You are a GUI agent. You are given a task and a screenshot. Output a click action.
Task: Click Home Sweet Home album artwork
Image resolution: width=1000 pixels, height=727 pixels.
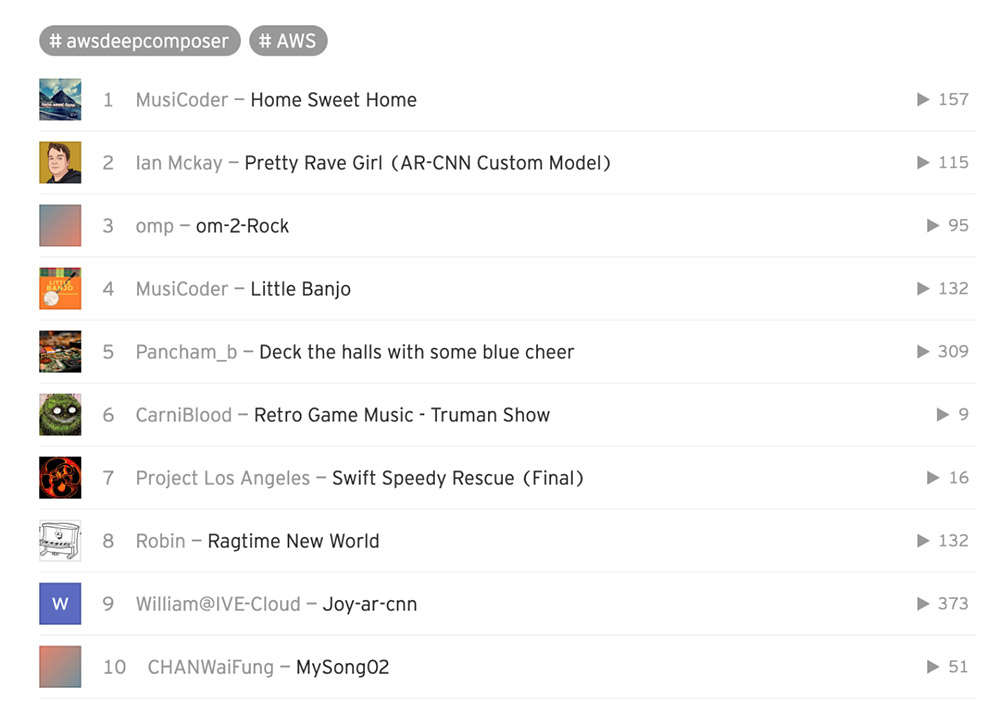pyautogui.click(x=60, y=100)
